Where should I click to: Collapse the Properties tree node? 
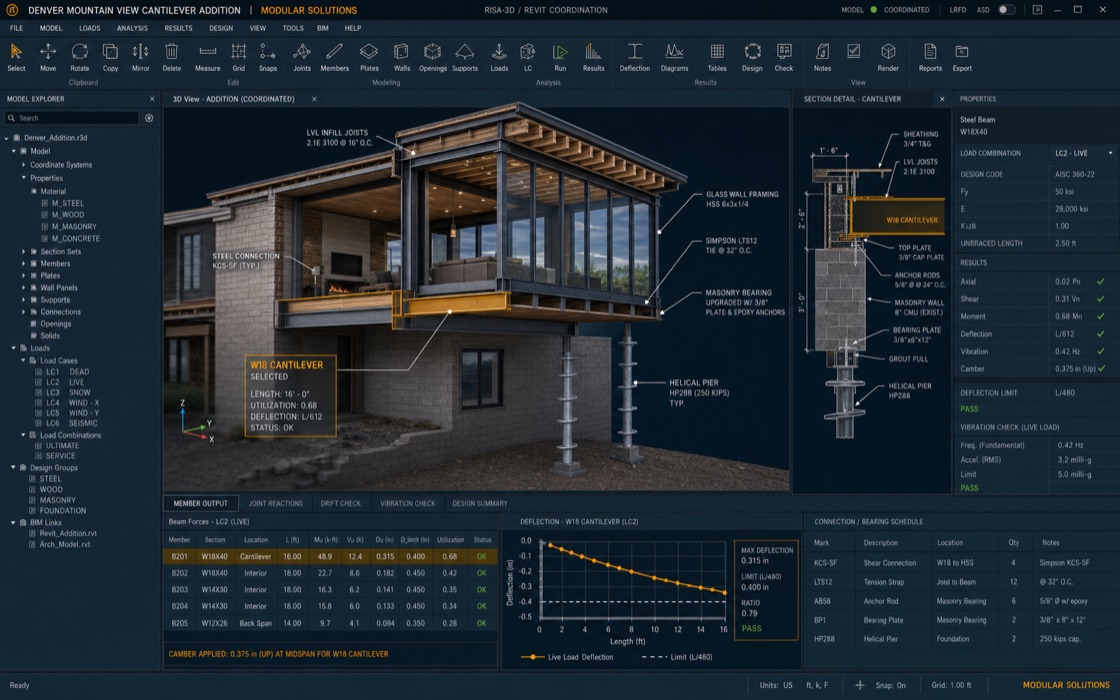point(24,178)
